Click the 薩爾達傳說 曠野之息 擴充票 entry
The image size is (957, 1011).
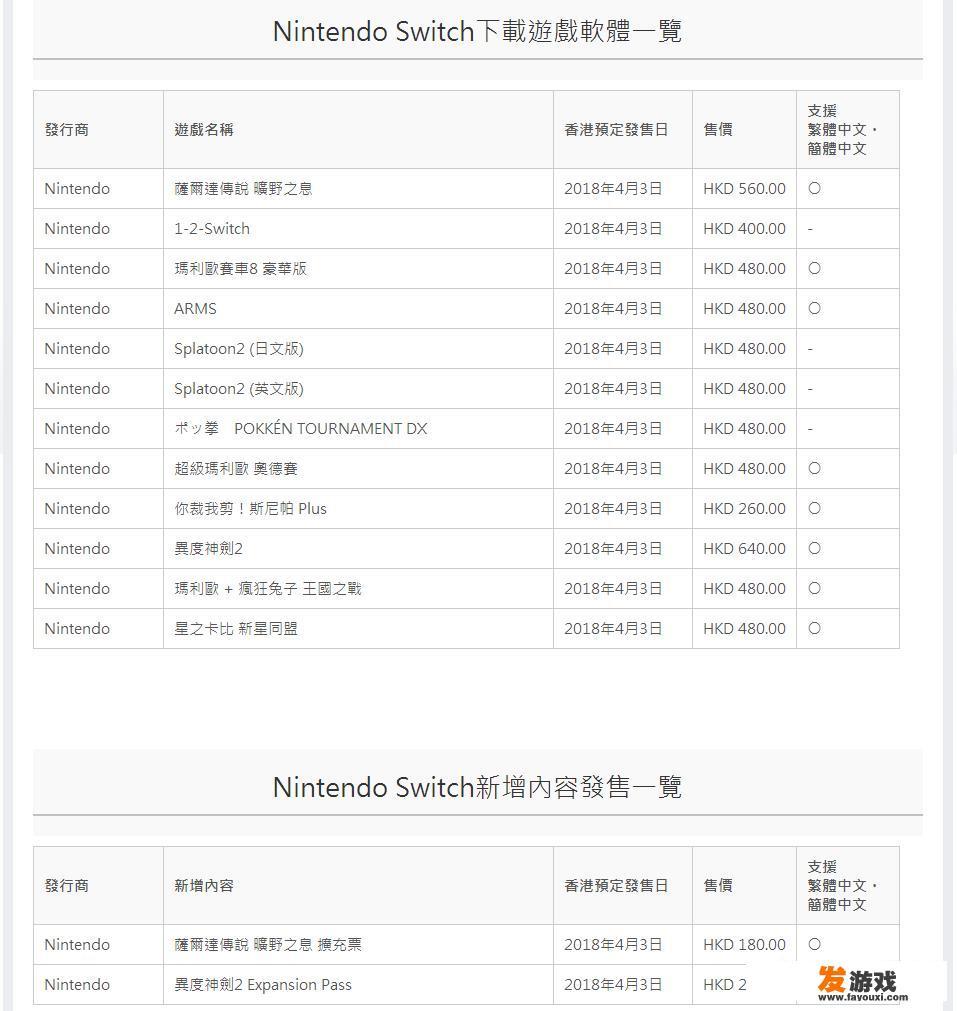pos(268,944)
